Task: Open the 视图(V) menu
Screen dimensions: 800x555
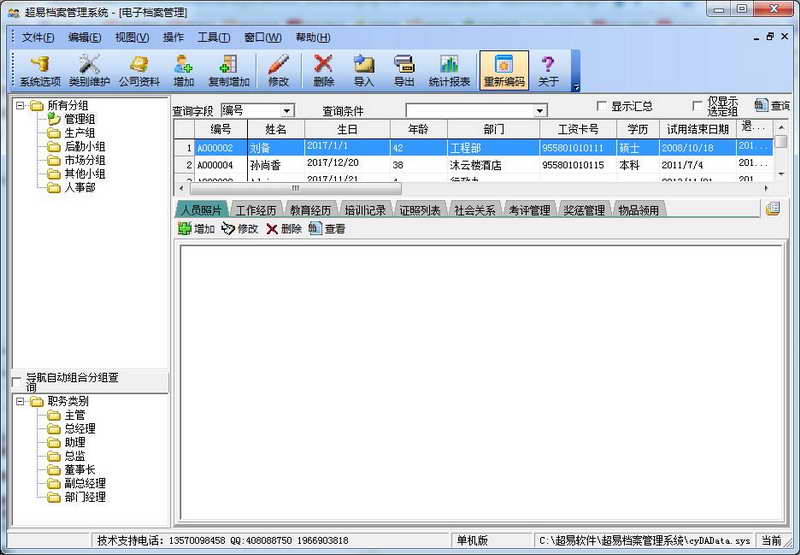Action: pyautogui.click(x=132, y=37)
